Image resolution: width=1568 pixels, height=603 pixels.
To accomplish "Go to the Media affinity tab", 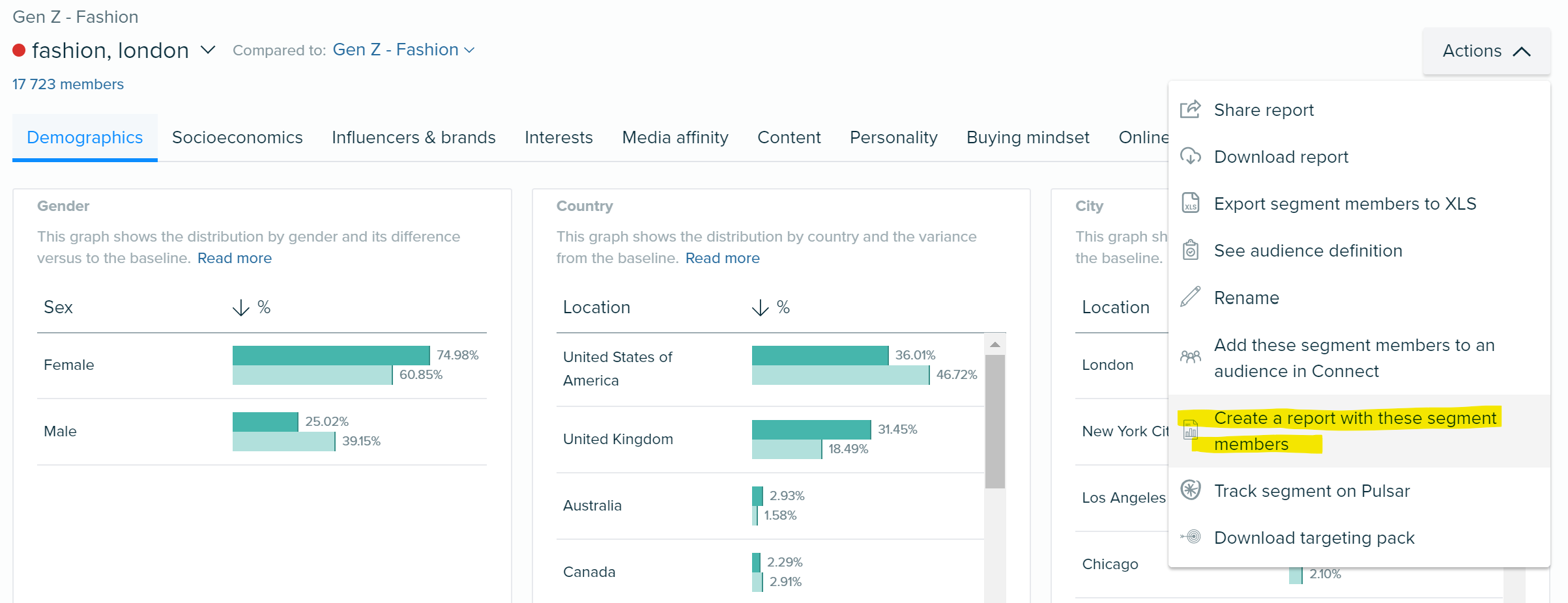I will pyautogui.click(x=675, y=137).
